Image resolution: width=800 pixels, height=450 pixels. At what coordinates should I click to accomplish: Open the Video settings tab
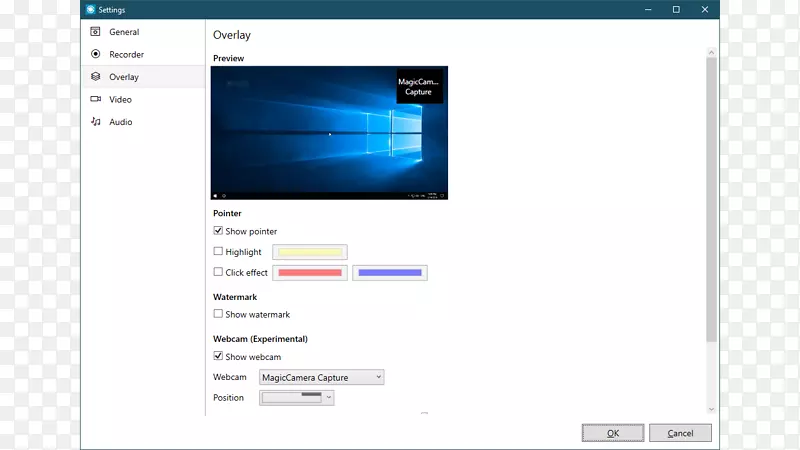(x=120, y=99)
